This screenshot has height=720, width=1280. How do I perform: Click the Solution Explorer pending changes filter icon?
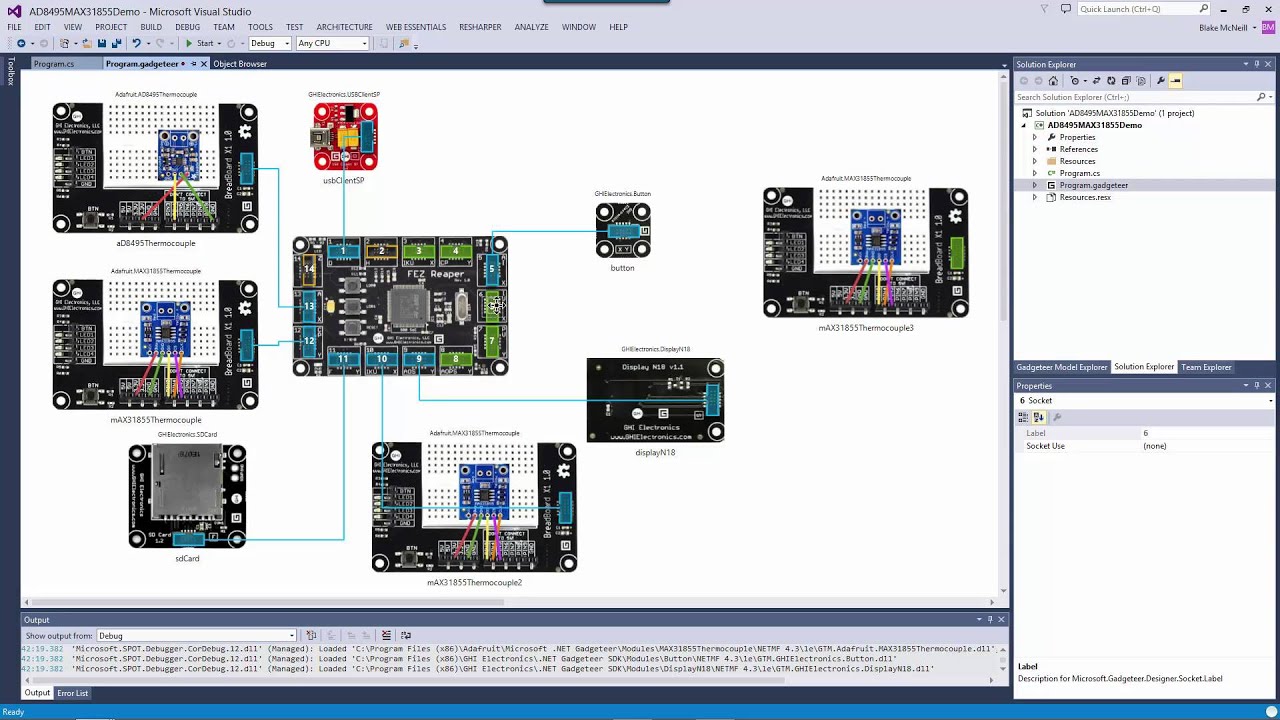point(1075,81)
